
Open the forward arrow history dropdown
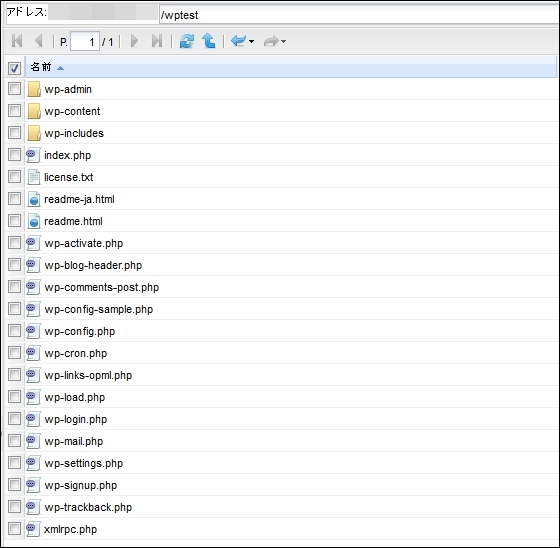284,41
